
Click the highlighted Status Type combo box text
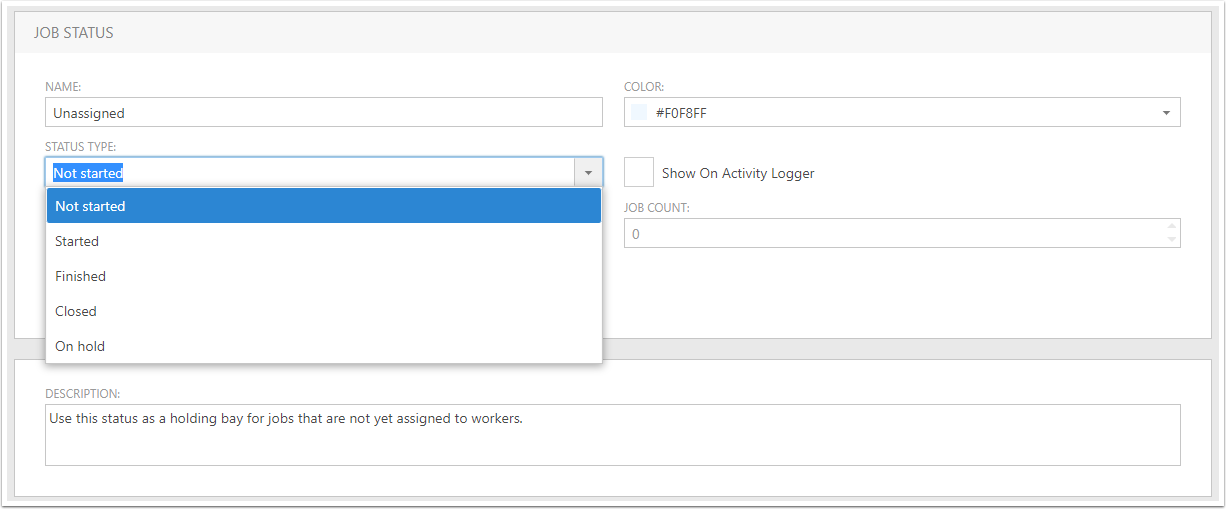click(x=88, y=173)
